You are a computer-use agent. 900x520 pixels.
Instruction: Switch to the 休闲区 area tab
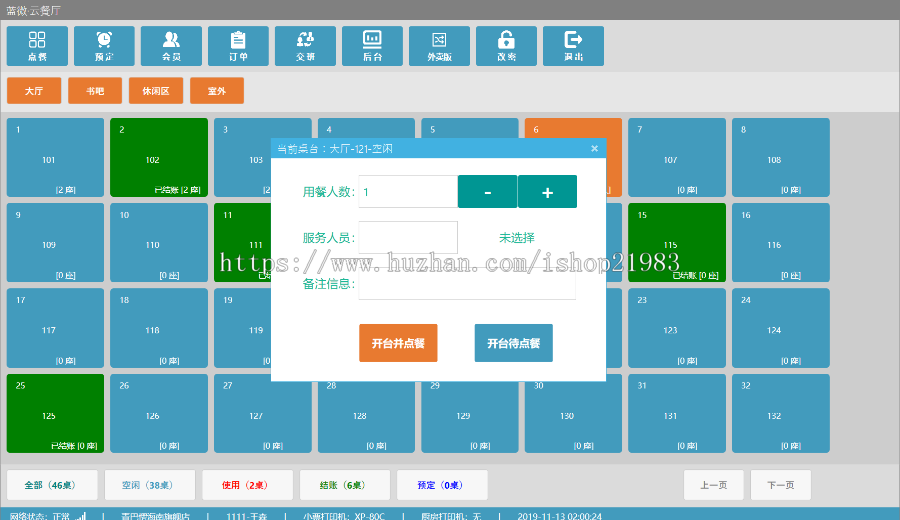(156, 91)
